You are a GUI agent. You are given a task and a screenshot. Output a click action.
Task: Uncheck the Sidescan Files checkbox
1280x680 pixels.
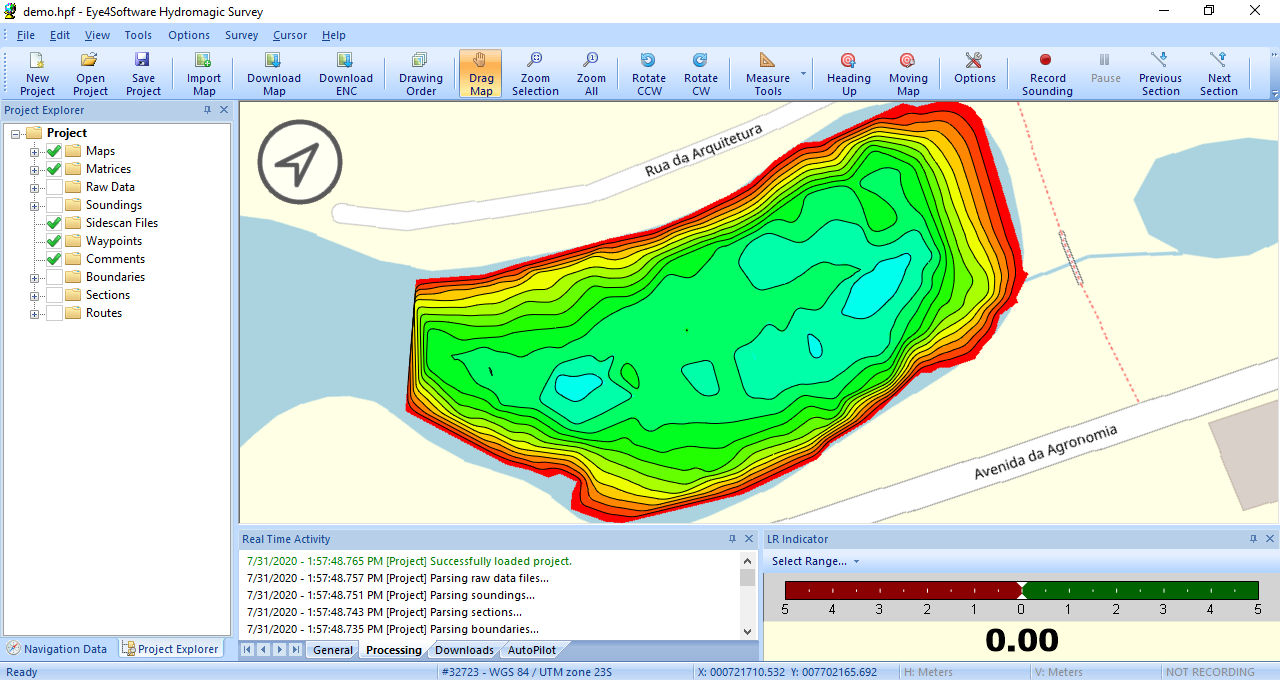point(54,223)
